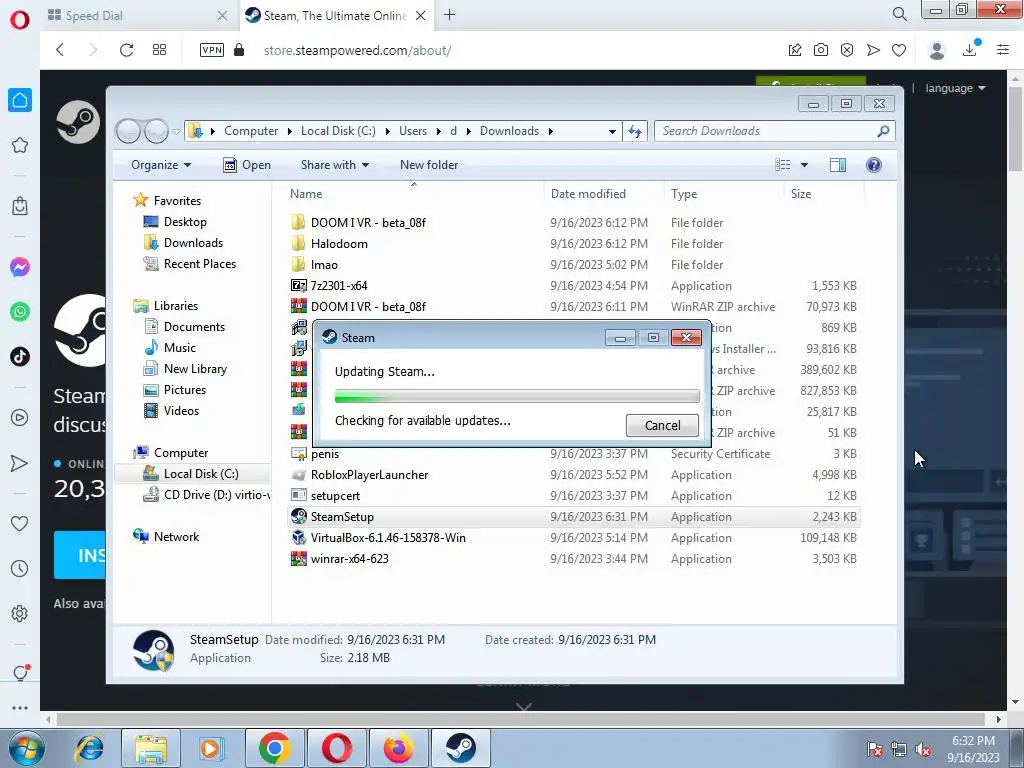
Task: Reload the Steam page in Opera
Action: (126, 50)
